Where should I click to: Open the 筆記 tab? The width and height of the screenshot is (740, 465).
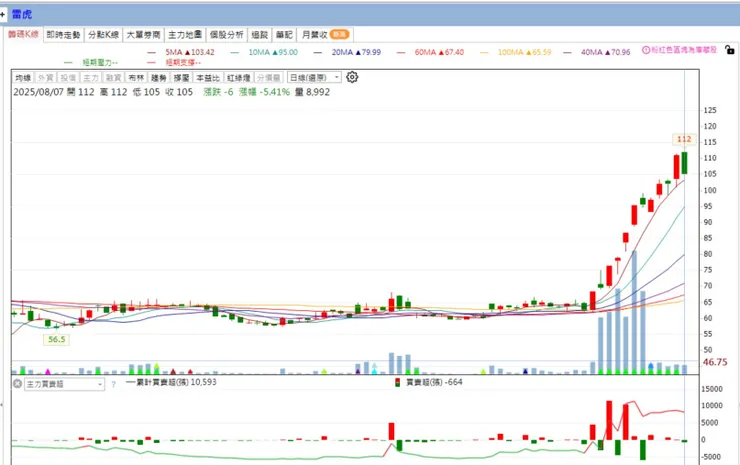click(284, 34)
